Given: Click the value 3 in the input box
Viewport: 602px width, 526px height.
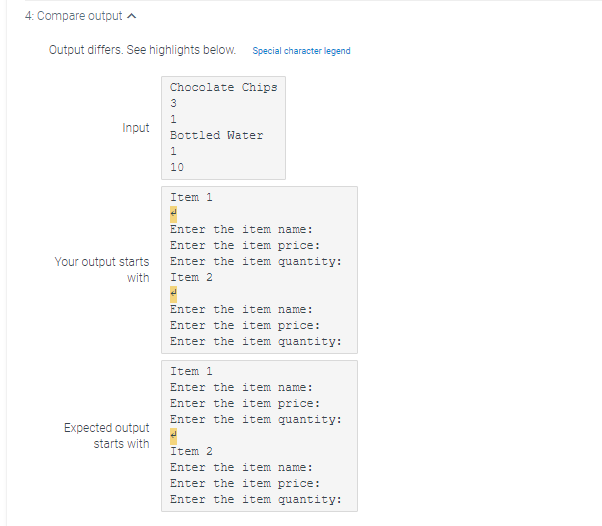Looking at the screenshot, I should (x=174, y=103).
